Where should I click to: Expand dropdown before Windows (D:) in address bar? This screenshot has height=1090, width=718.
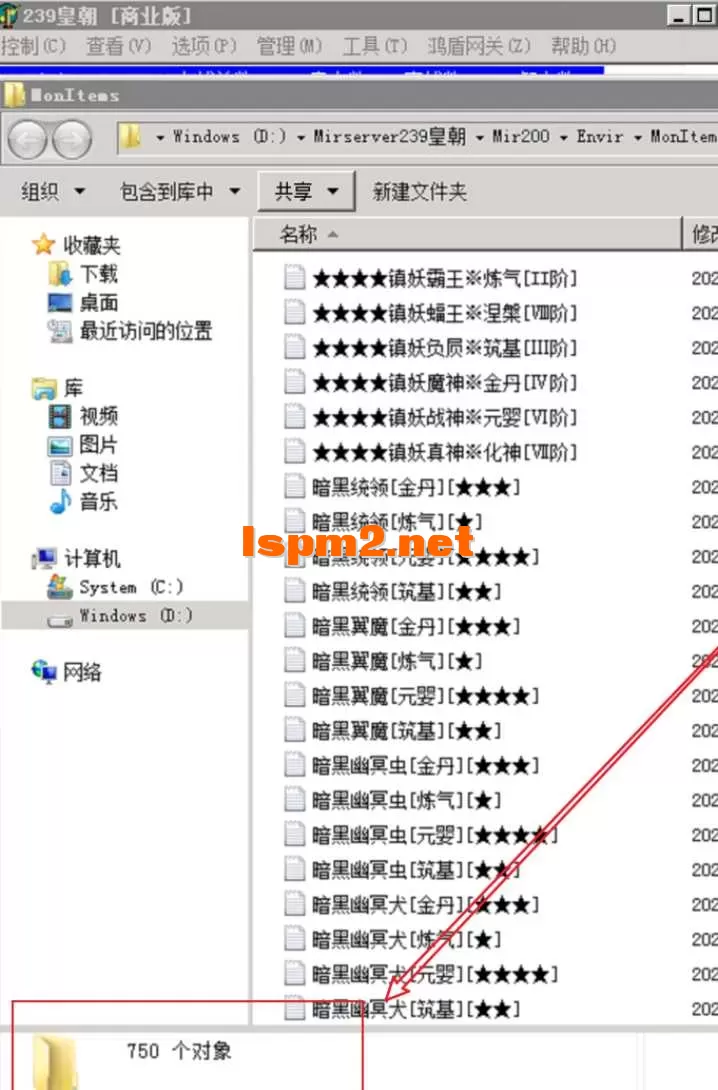[x=161, y=137]
